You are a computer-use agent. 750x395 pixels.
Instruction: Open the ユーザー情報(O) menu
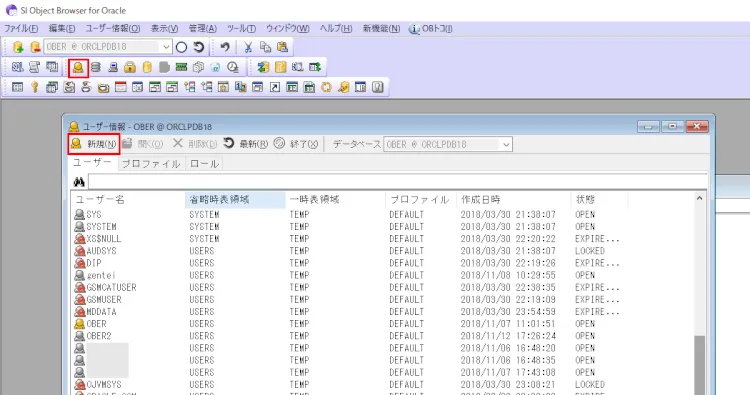[113, 29]
